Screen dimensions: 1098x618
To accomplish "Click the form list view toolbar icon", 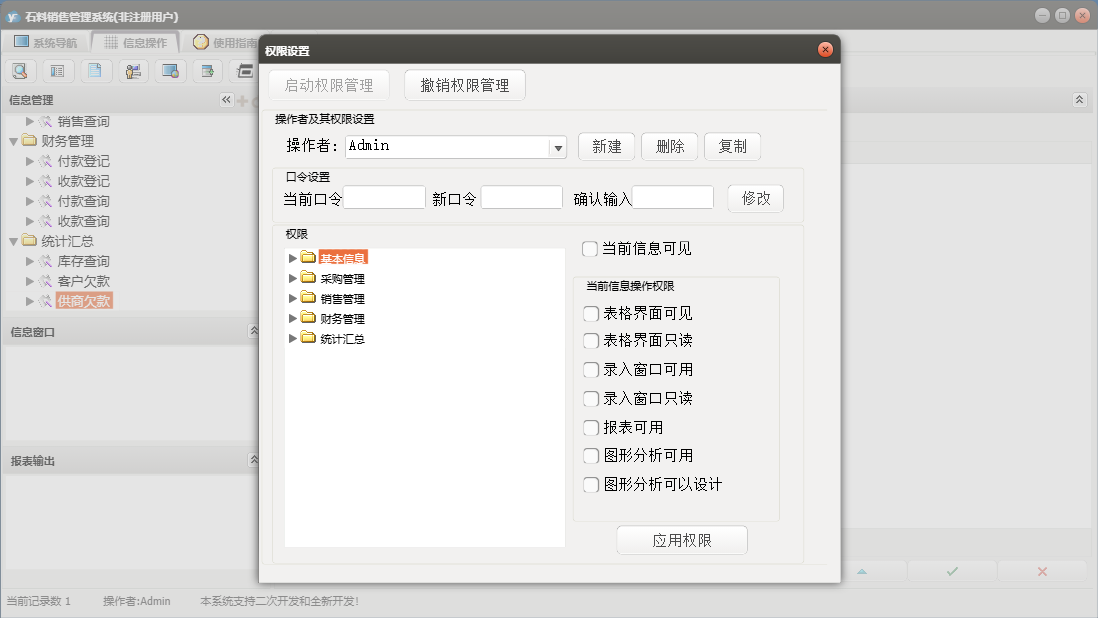I will [x=57, y=71].
